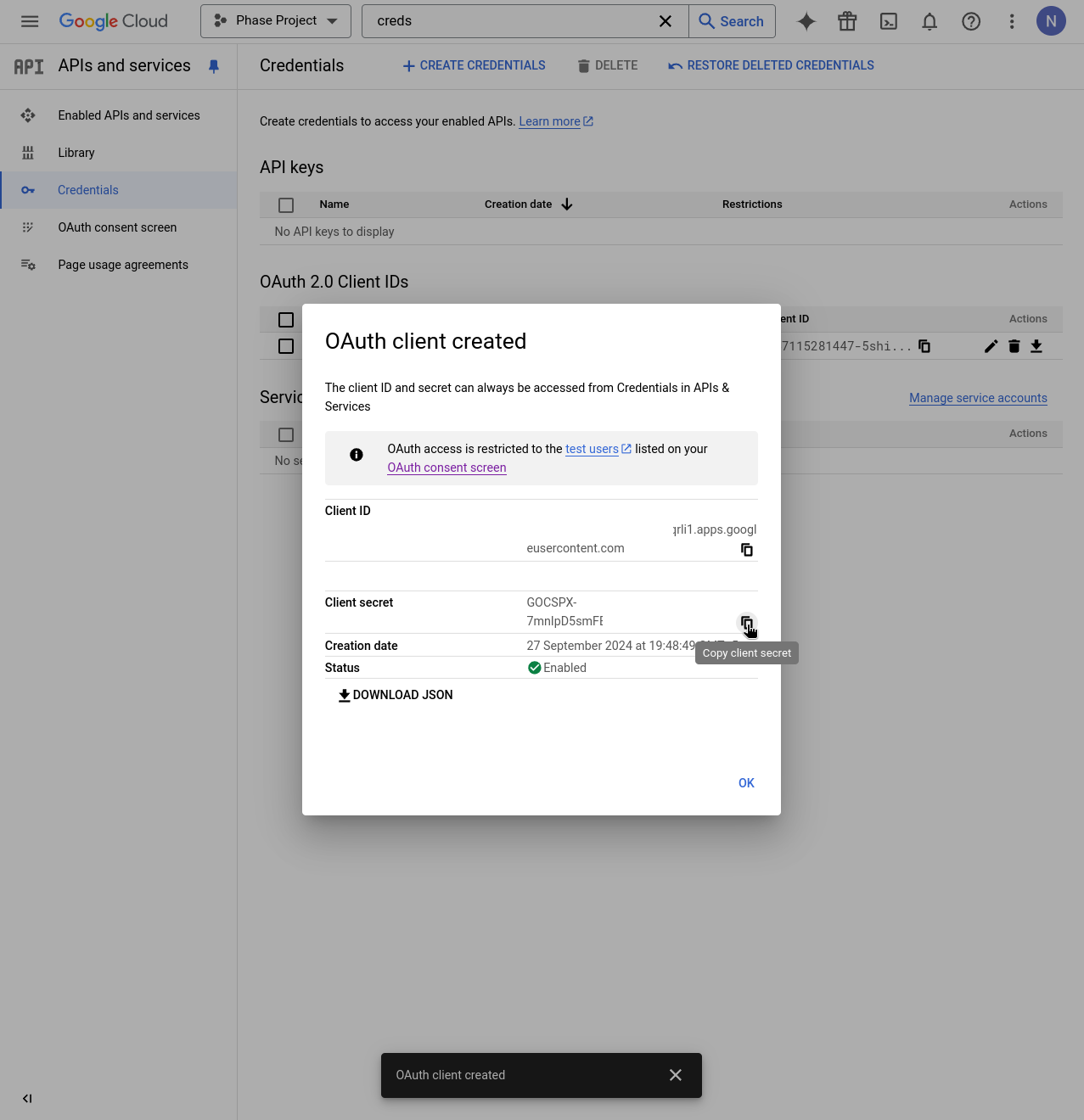Open the help menu
This screenshot has height=1120, width=1084.
tap(970, 21)
